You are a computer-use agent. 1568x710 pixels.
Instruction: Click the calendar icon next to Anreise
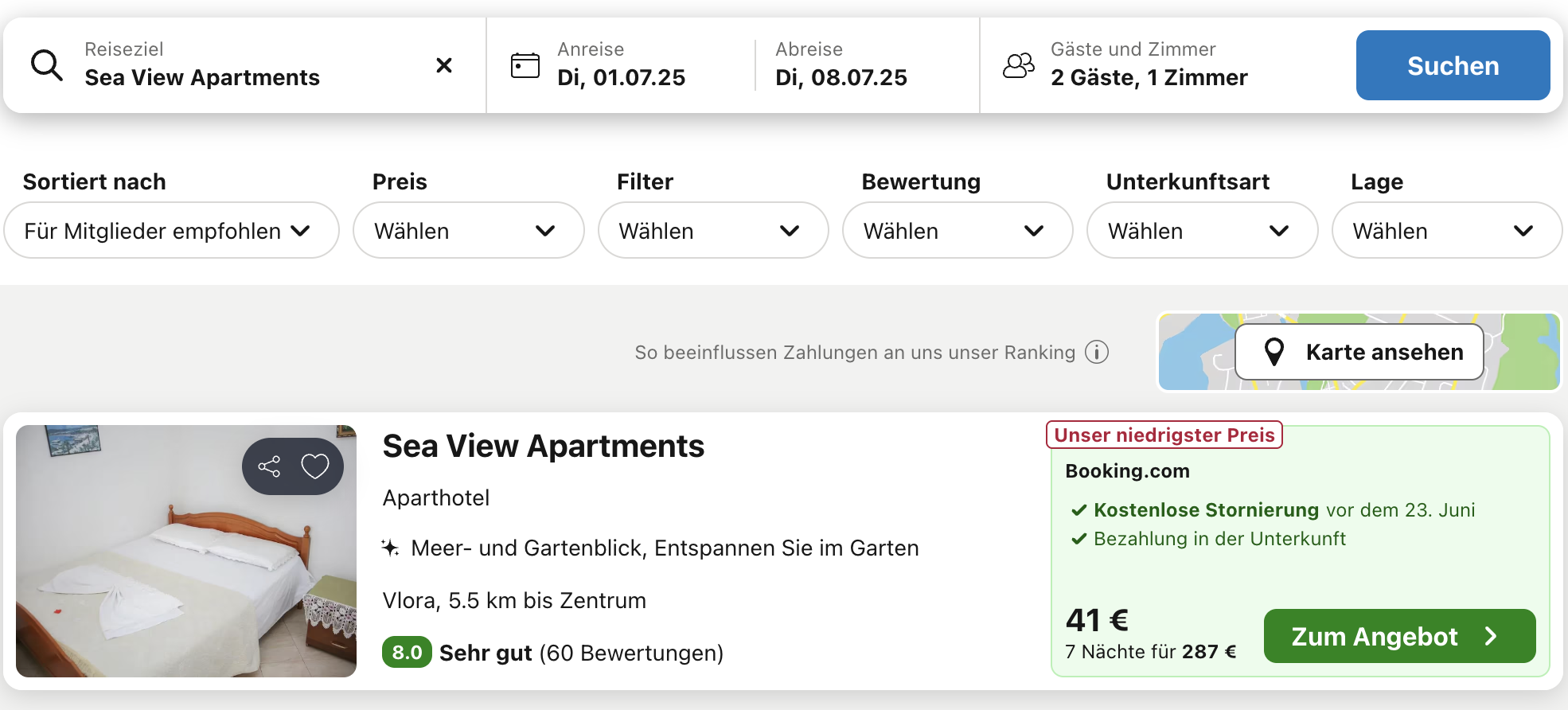click(x=525, y=65)
